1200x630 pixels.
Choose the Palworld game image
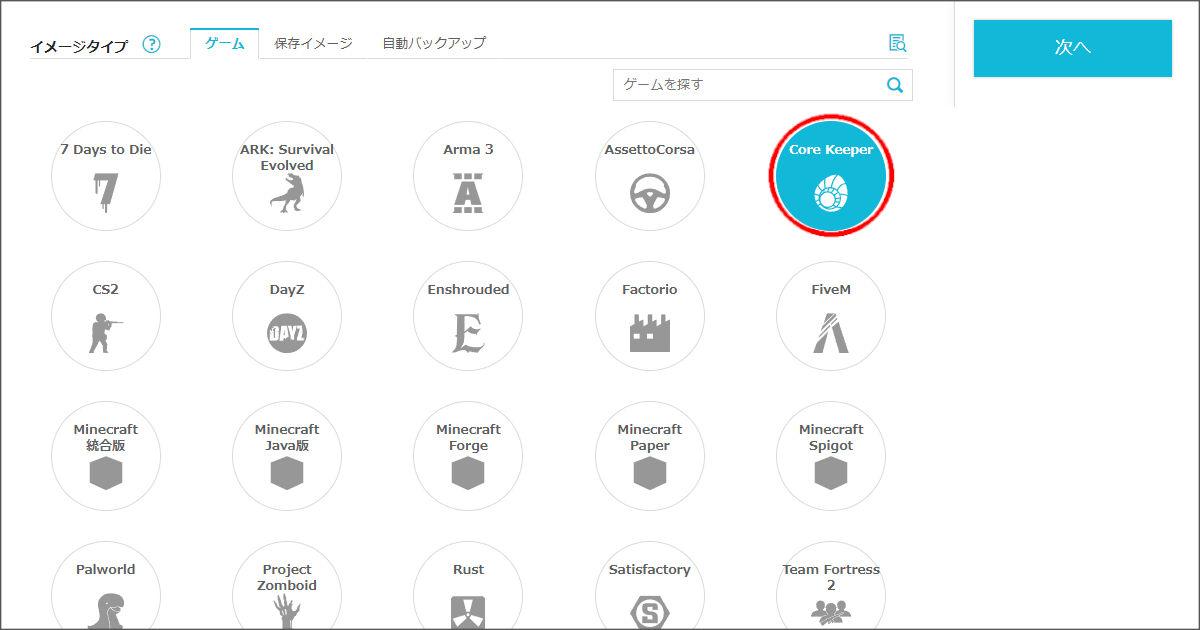click(106, 586)
